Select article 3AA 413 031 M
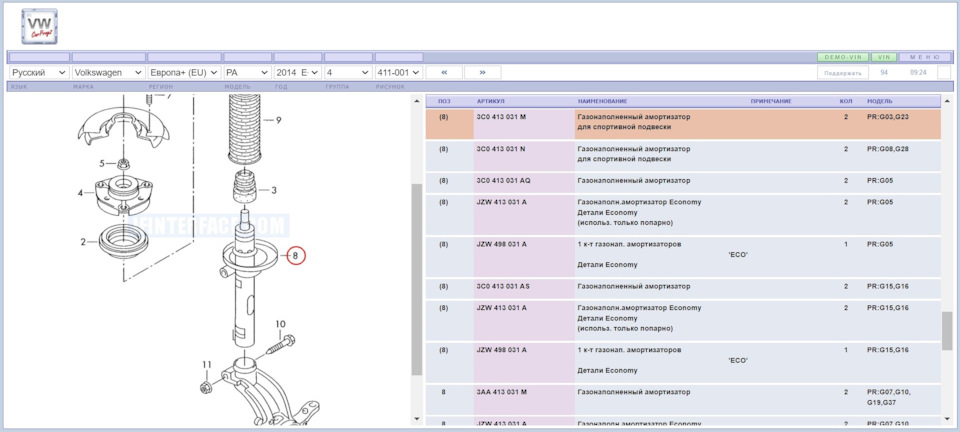This screenshot has width=960, height=432. 501,392
